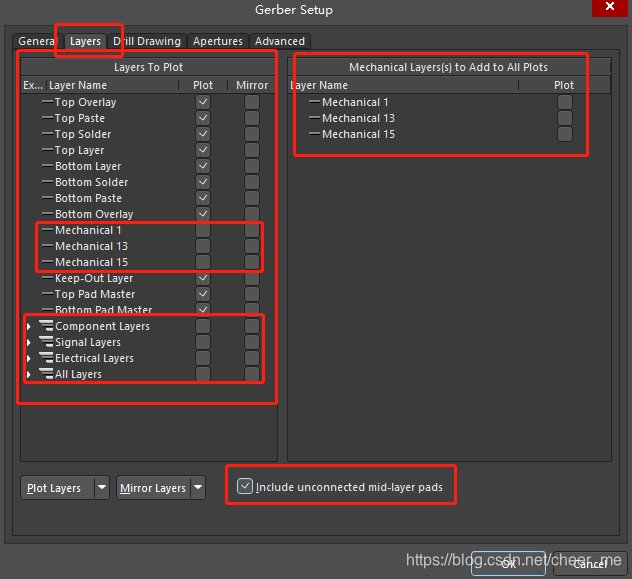
Task: Switch to the Drill Drawing tab
Action: pos(148,41)
